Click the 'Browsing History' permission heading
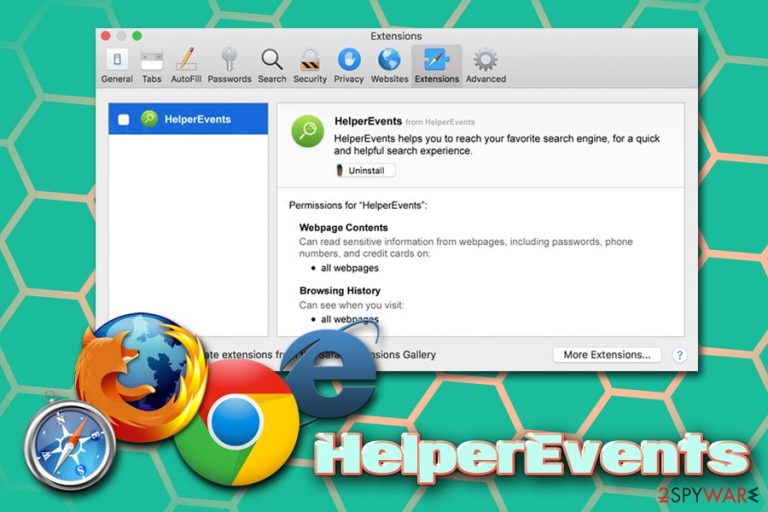Image resolution: width=768 pixels, height=512 pixels. (339, 291)
